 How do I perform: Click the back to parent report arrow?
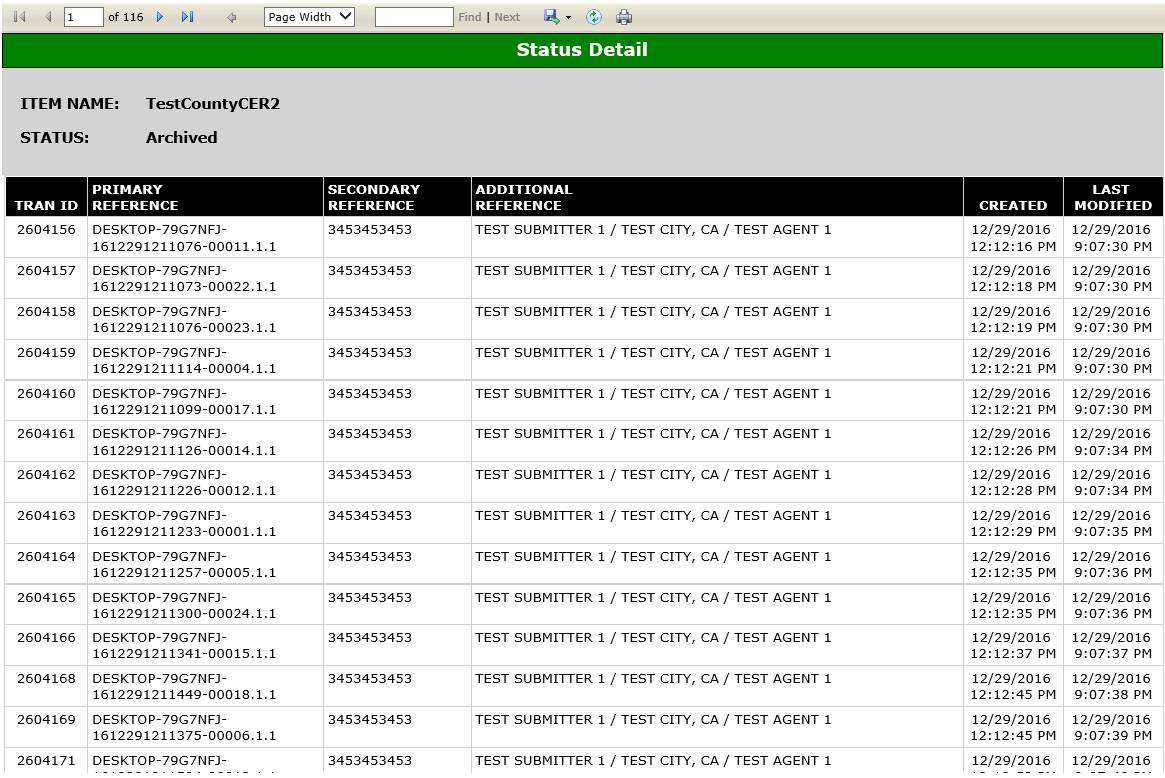231,17
